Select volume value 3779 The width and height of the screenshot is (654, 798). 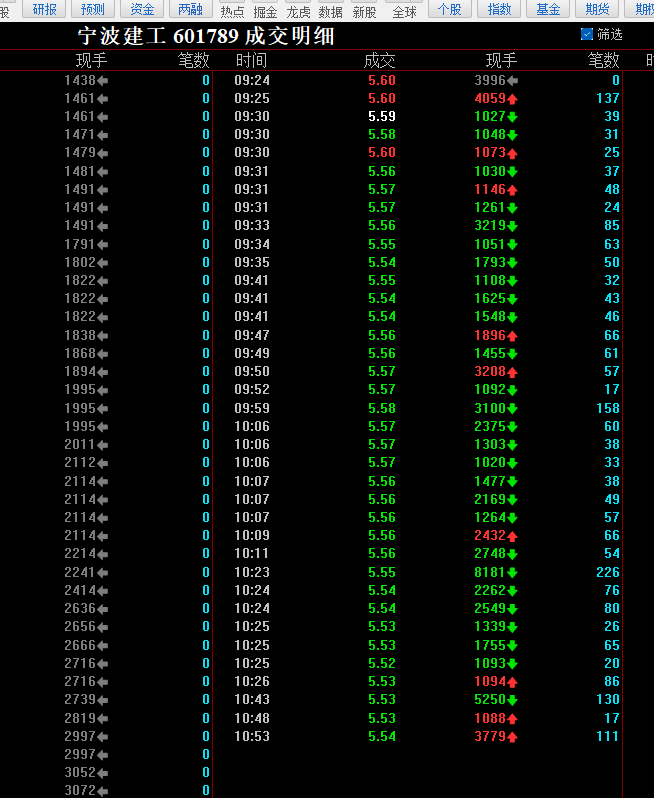click(x=490, y=736)
